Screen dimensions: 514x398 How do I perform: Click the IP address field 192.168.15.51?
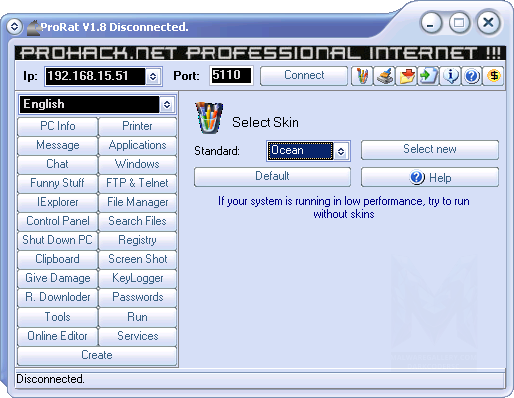point(95,76)
